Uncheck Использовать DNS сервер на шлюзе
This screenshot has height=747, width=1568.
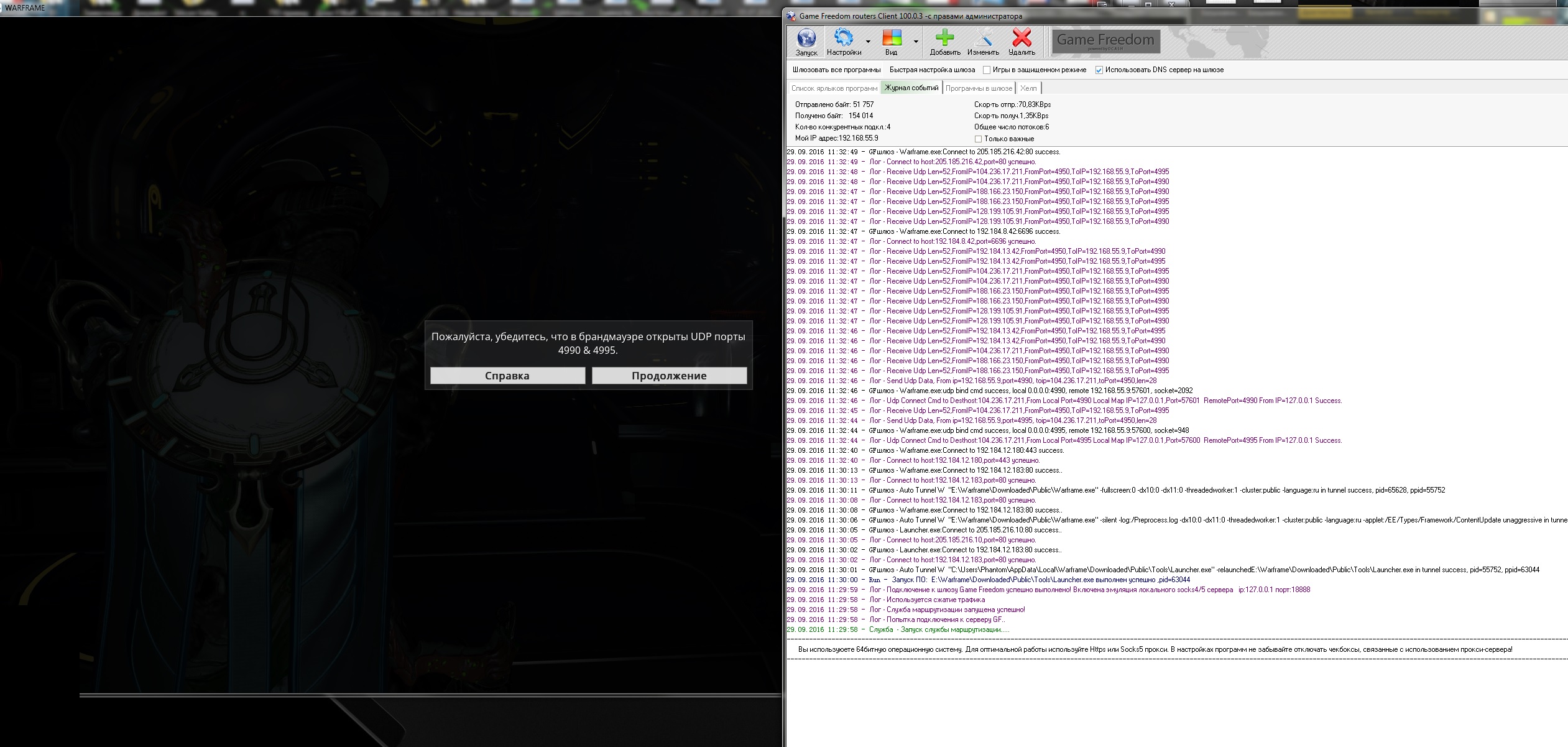(x=1099, y=70)
